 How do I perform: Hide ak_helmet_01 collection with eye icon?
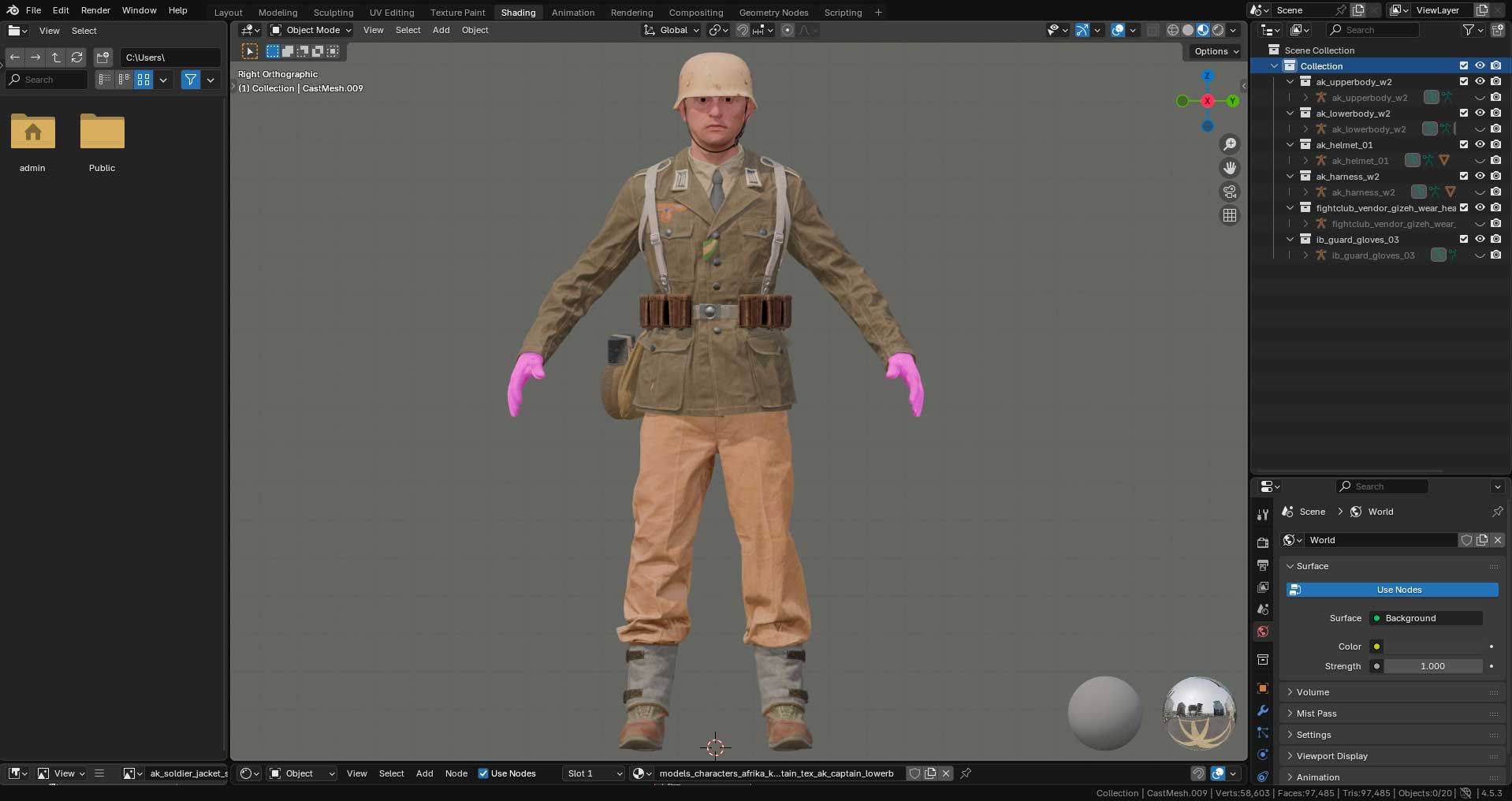pos(1480,144)
